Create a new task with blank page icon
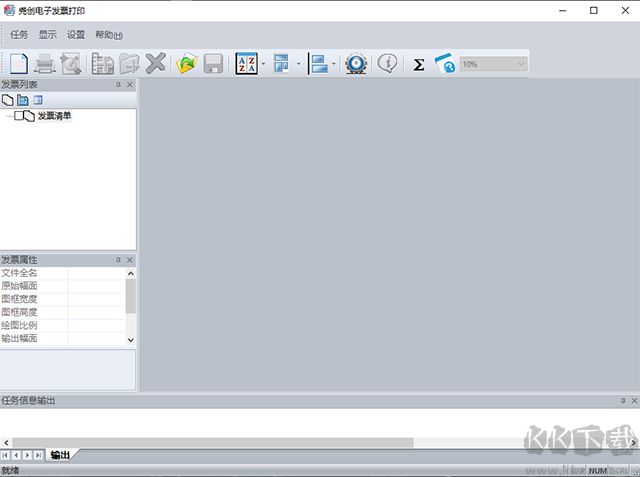Image resolution: width=640 pixels, height=477 pixels. 19,64
